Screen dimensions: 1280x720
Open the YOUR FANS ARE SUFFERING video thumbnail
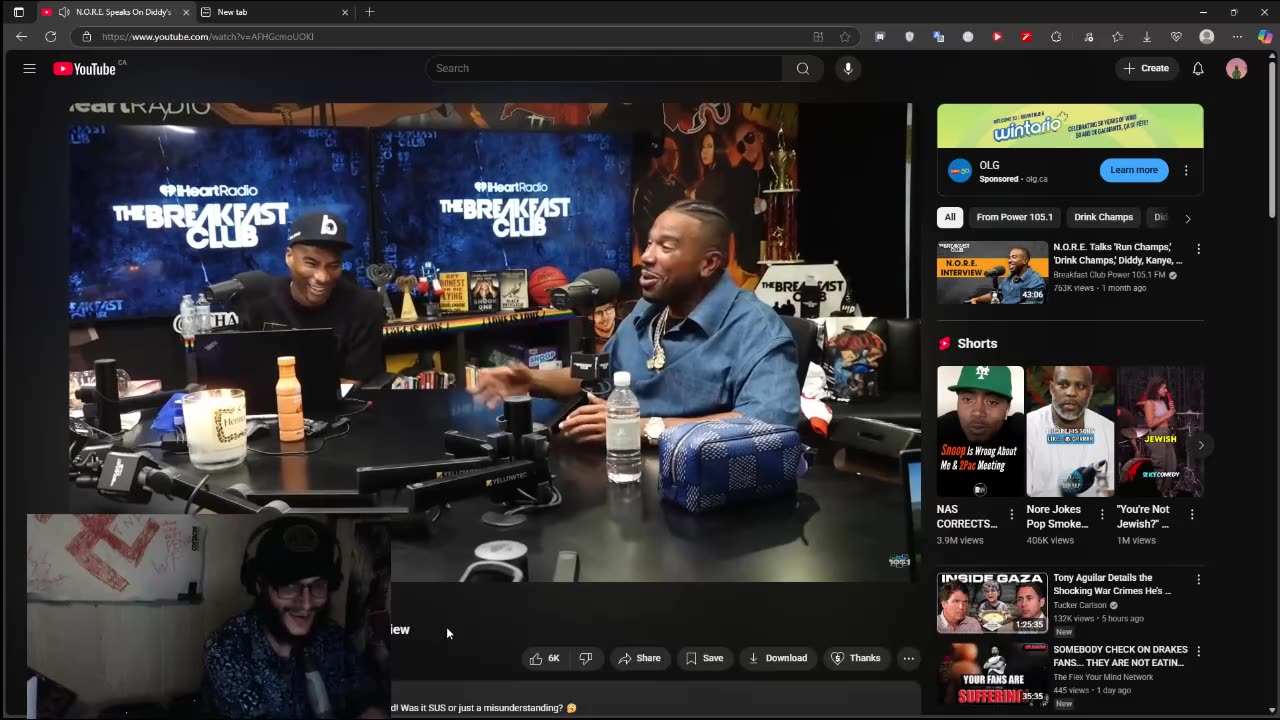[992, 675]
